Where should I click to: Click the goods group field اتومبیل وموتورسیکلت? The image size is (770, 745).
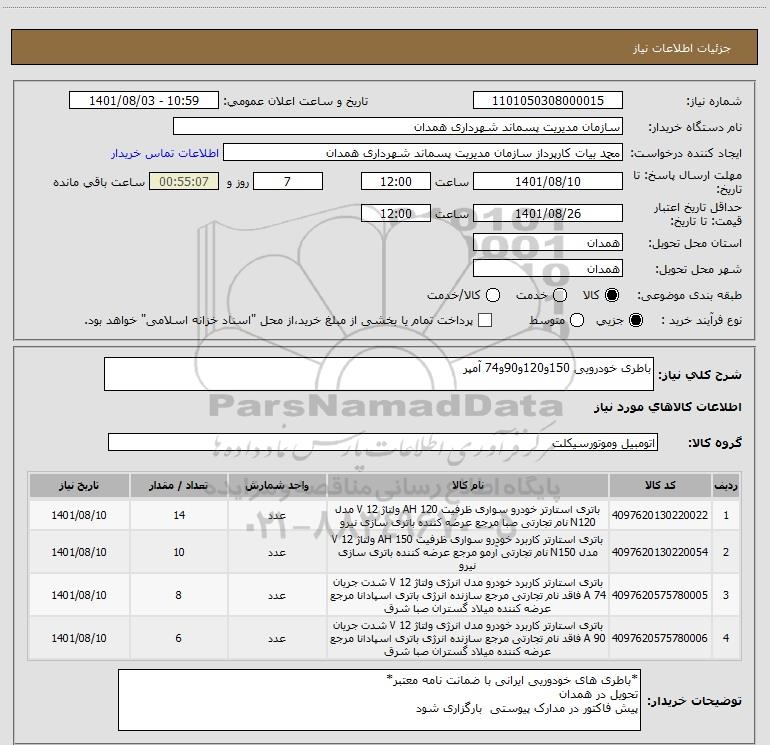pyautogui.click(x=383, y=442)
